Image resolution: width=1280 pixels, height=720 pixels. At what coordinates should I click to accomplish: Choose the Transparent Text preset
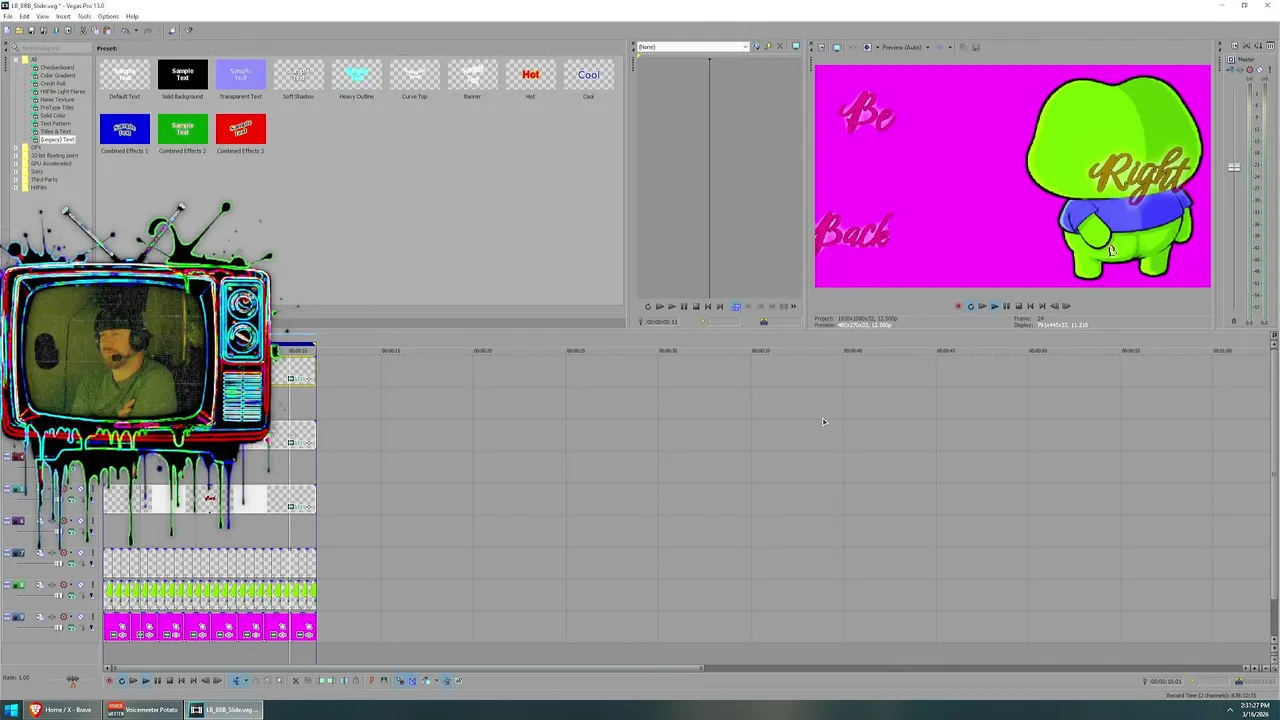click(241, 75)
